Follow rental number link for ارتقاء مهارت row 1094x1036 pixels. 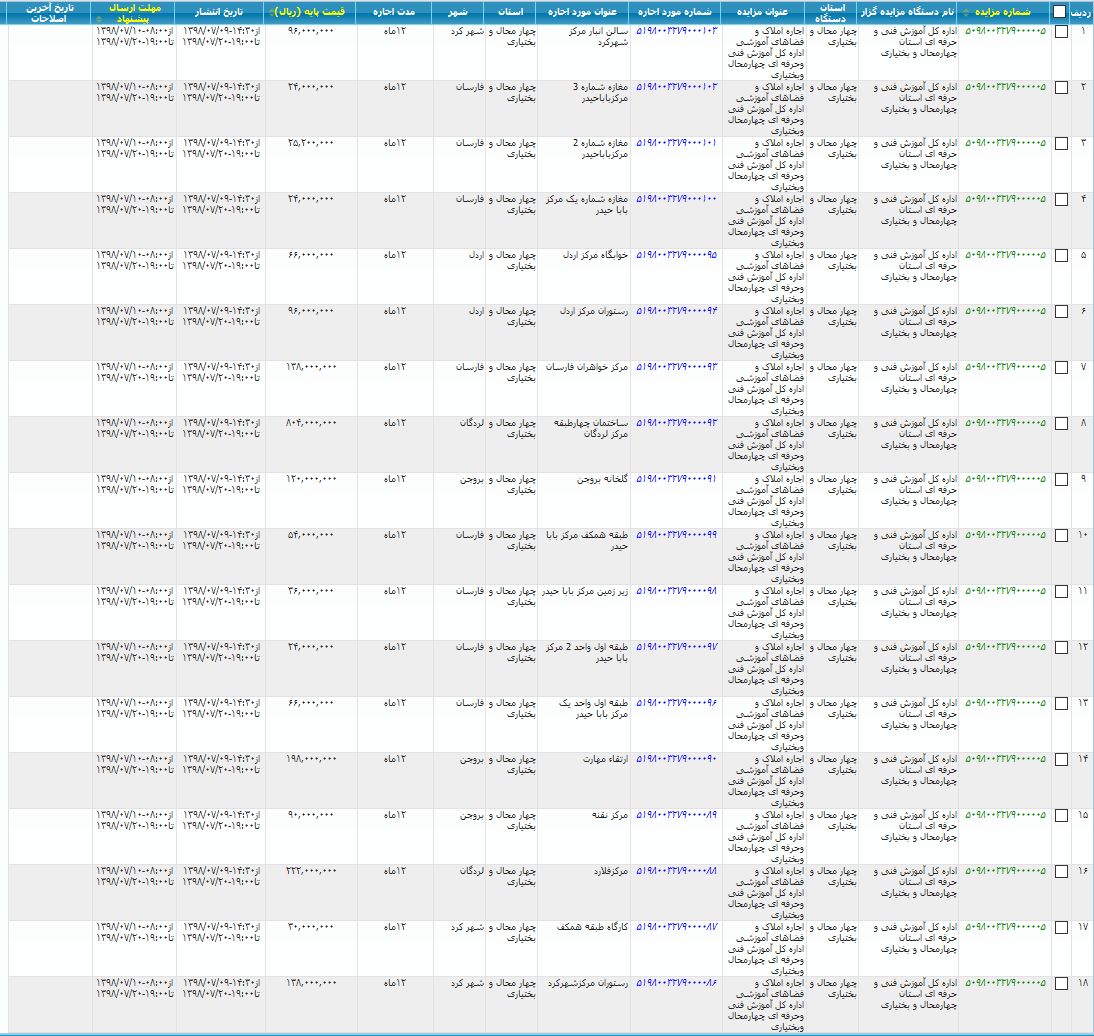677,759
